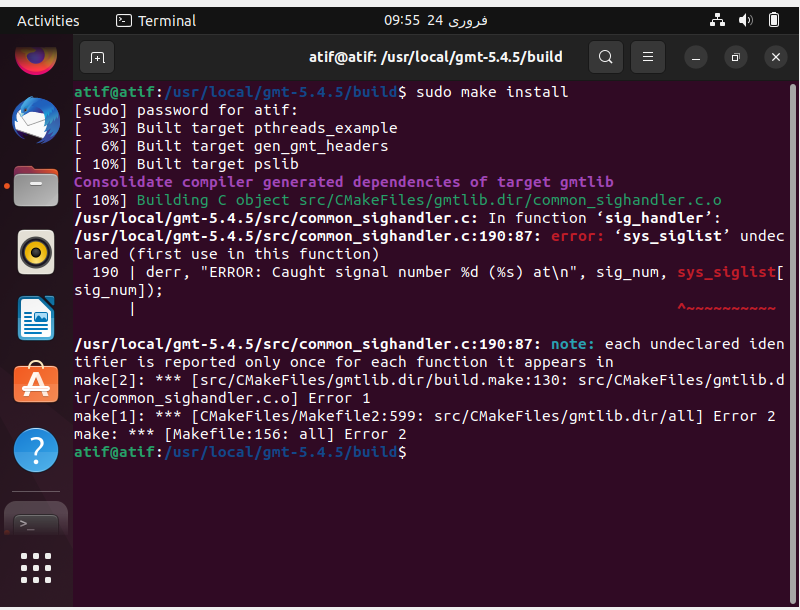Open the Terminal hamburger menu

coord(647,57)
